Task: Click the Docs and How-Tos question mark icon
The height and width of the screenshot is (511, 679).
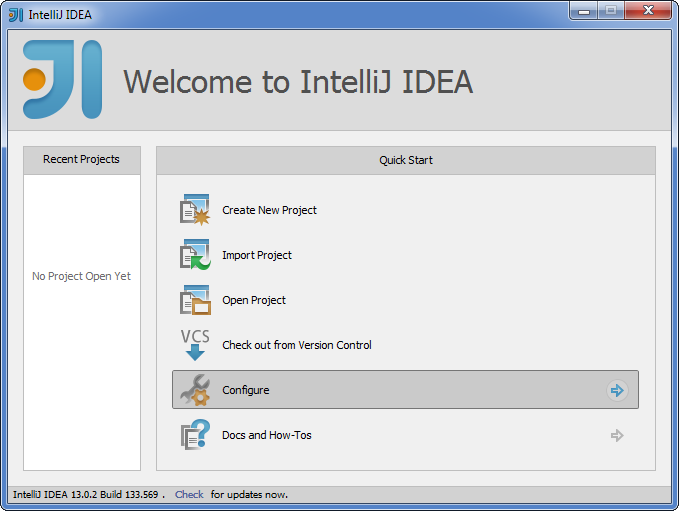Action: [x=195, y=435]
